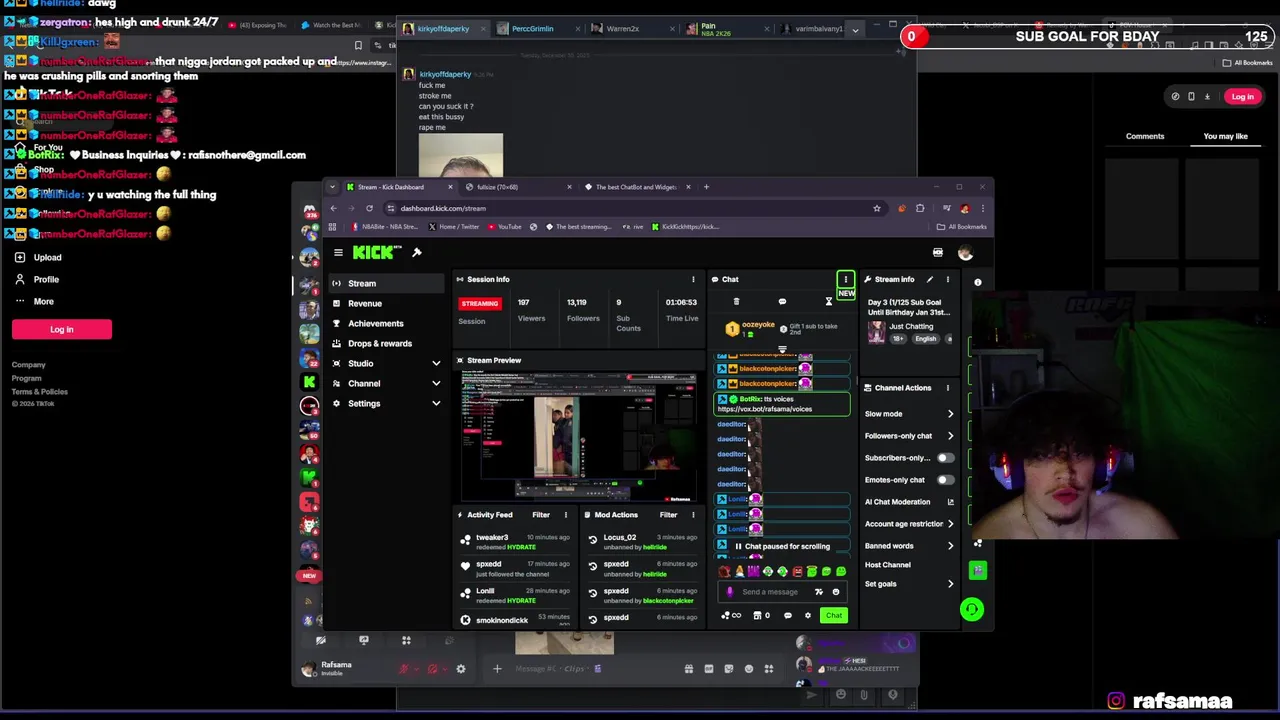Click the Log in button at top right
The image size is (1280, 720).
1242,97
